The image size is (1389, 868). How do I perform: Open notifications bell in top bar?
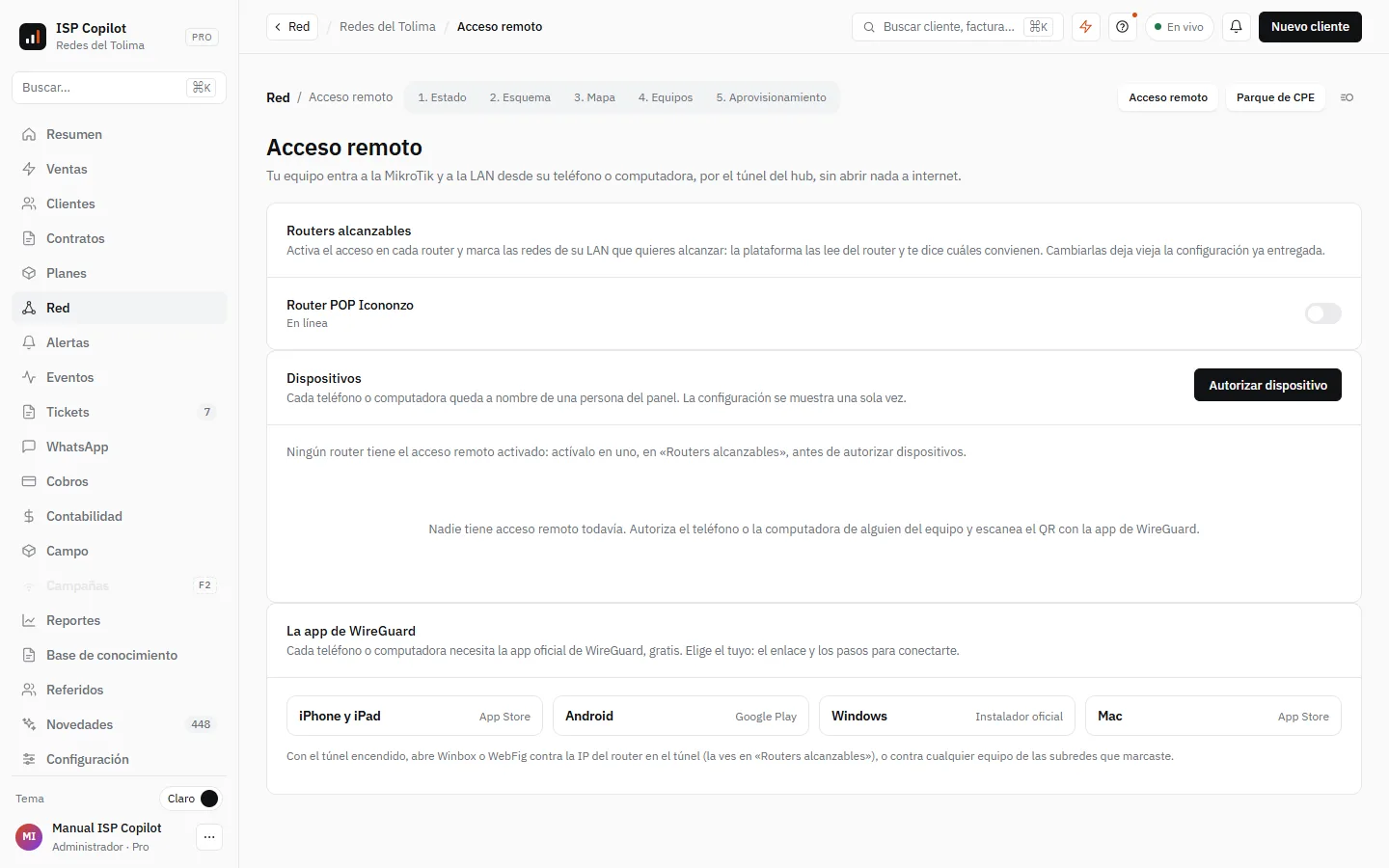1236,27
